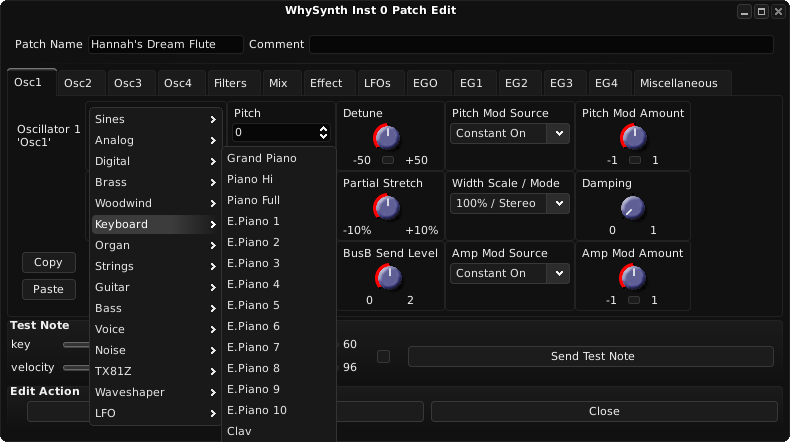790x442 pixels.
Task: Toggle the checkbox beside Send Test Note
Action: click(x=383, y=356)
